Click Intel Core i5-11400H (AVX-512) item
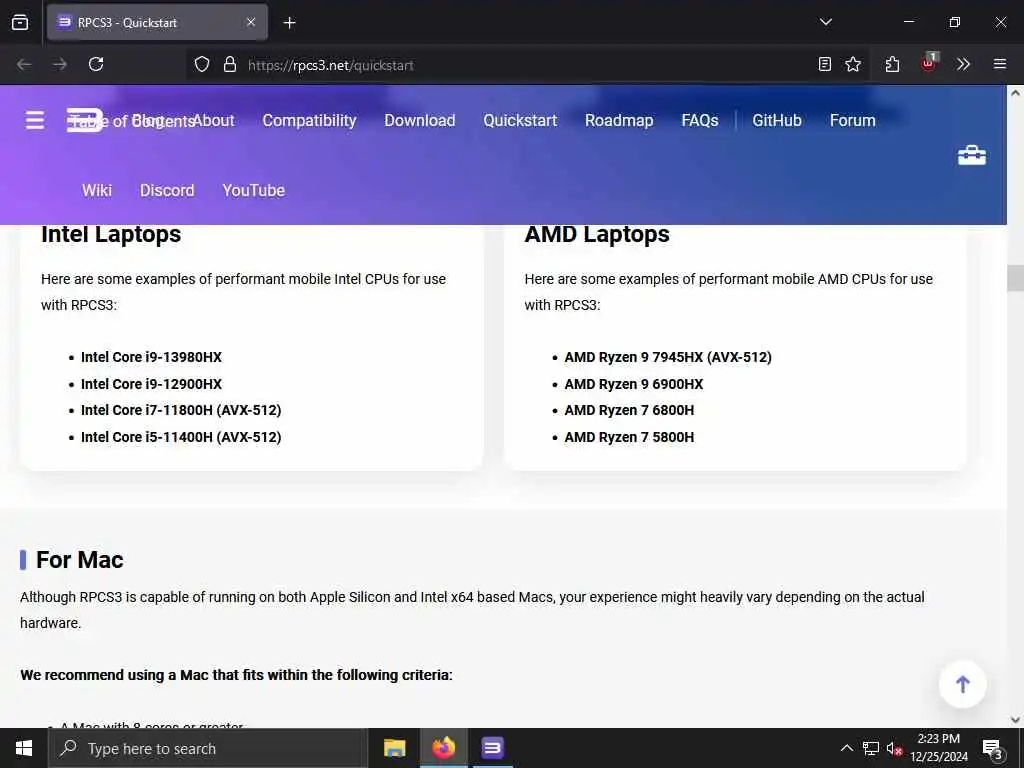Image resolution: width=1024 pixels, height=768 pixels. (181, 437)
